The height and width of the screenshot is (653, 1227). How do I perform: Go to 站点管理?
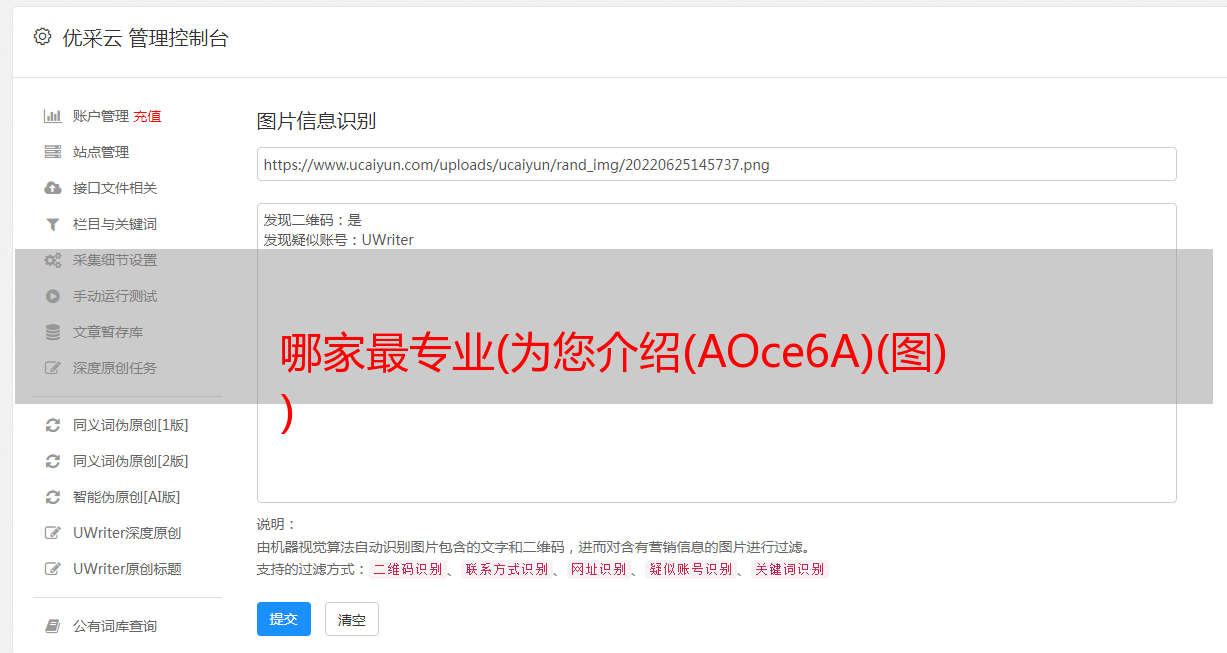pyautogui.click(x=101, y=152)
